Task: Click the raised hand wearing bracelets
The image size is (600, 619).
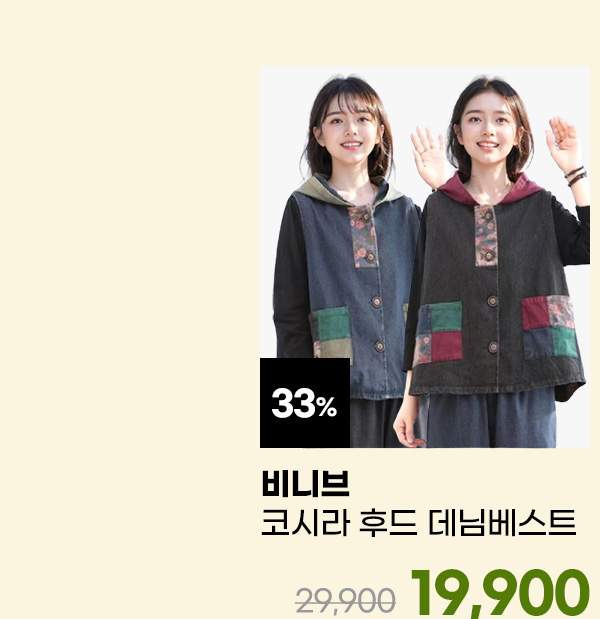Action: 566,148
